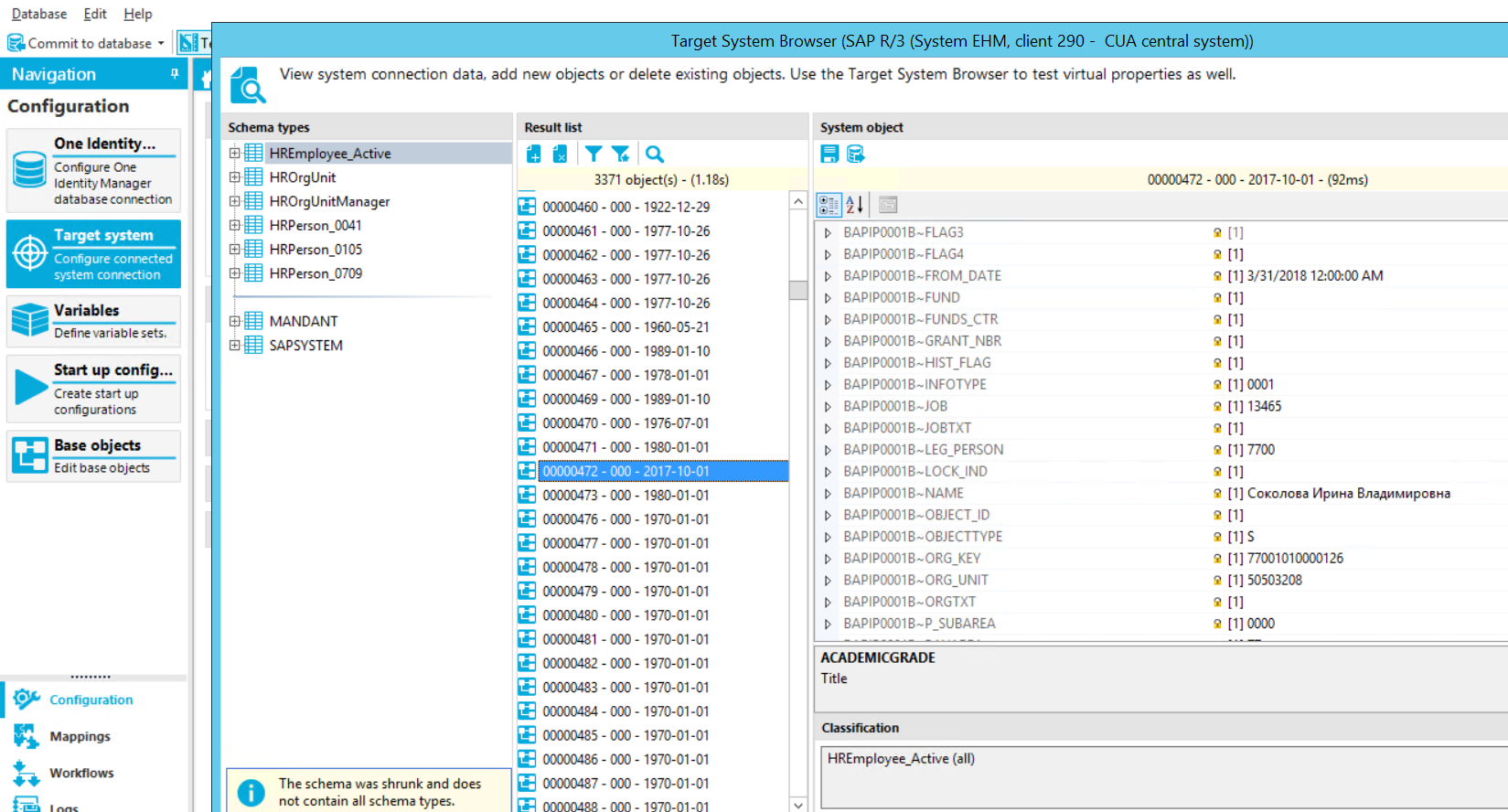Open the Commit to database dropdown
Image resolution: width=1508 pixels, height=812 pixels.
(161, 43)
